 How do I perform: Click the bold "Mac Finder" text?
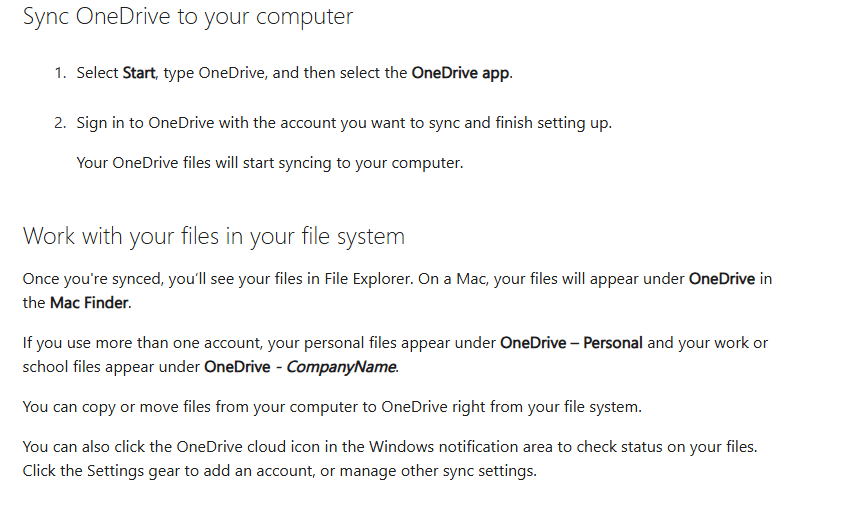pyautogui.click(x=90, y=302)
